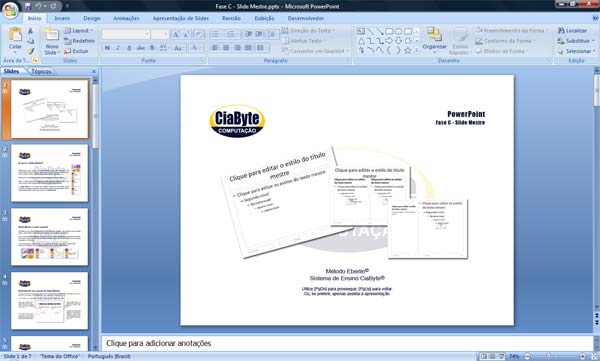Open the Office Button menu

click(10, 10)
